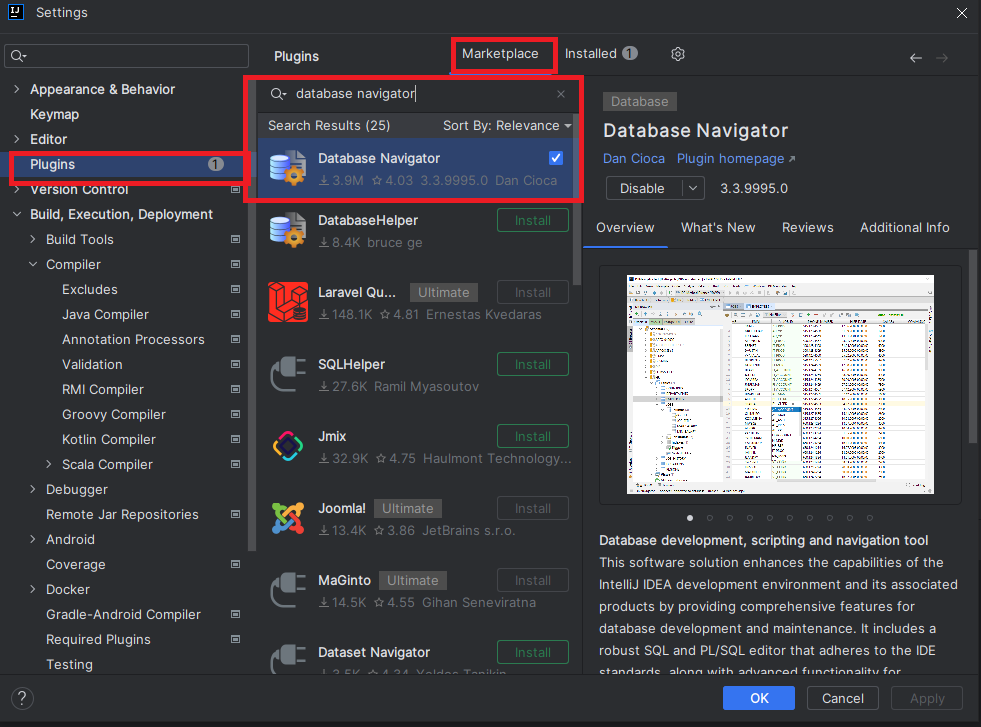Click the Laravel Query plugin icon
The height and width of the screenshot is (727, 981).
[x=288, y=302]
